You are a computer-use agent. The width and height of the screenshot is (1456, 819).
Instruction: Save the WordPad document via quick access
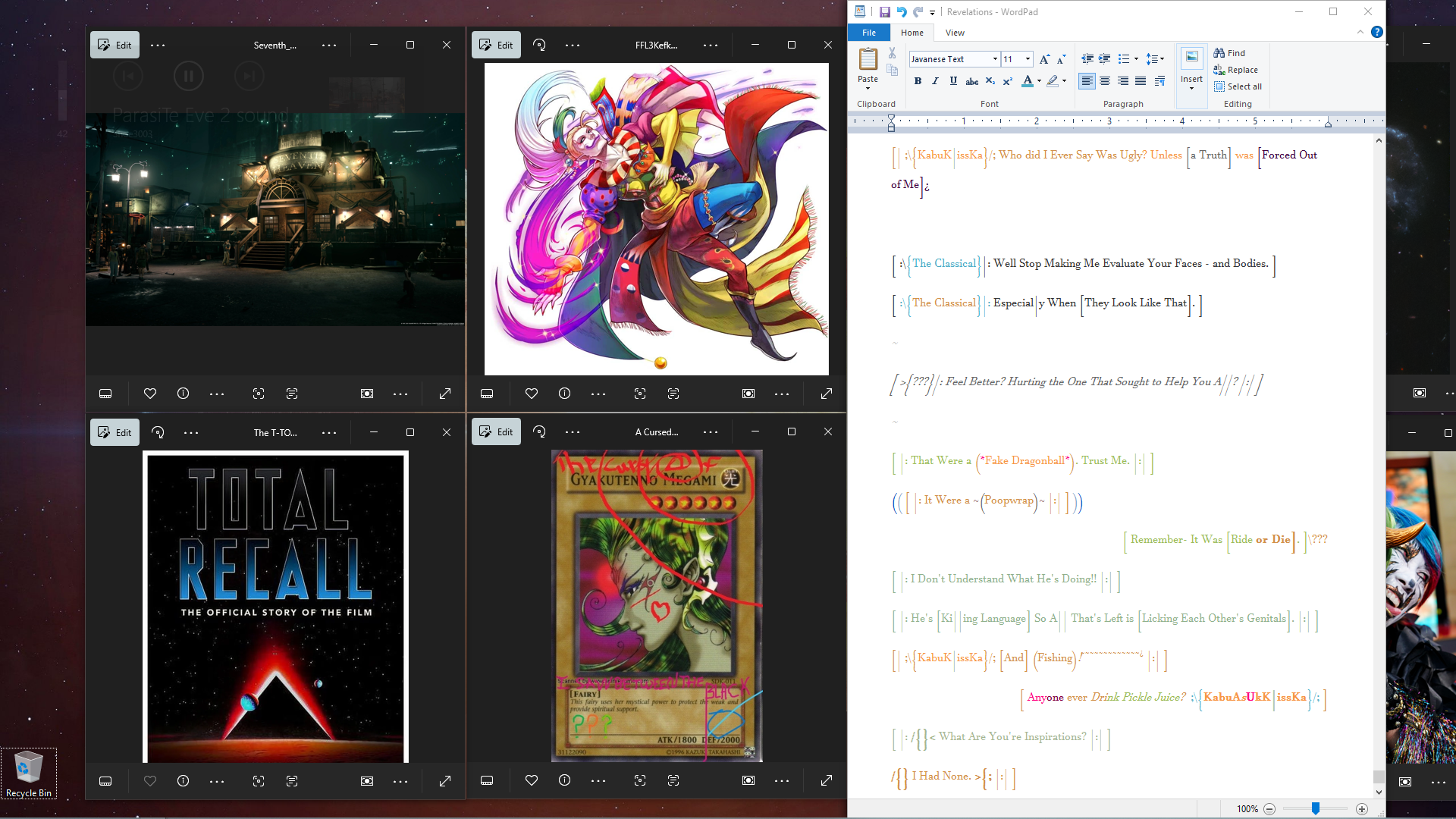coord(884,12)
